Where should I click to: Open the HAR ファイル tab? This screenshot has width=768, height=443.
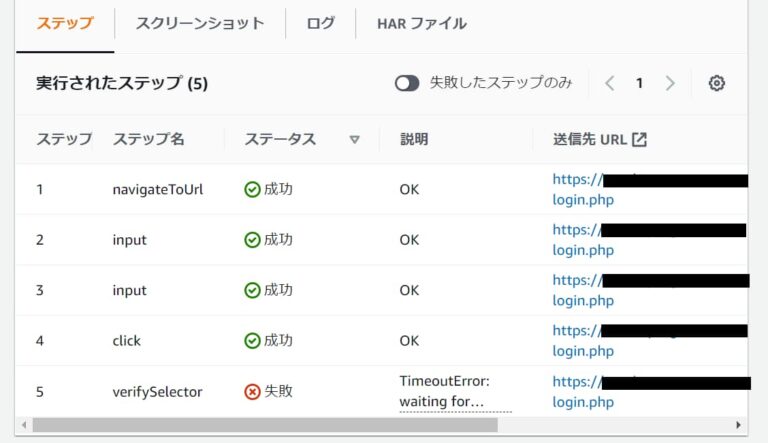(x=421, y=23)
